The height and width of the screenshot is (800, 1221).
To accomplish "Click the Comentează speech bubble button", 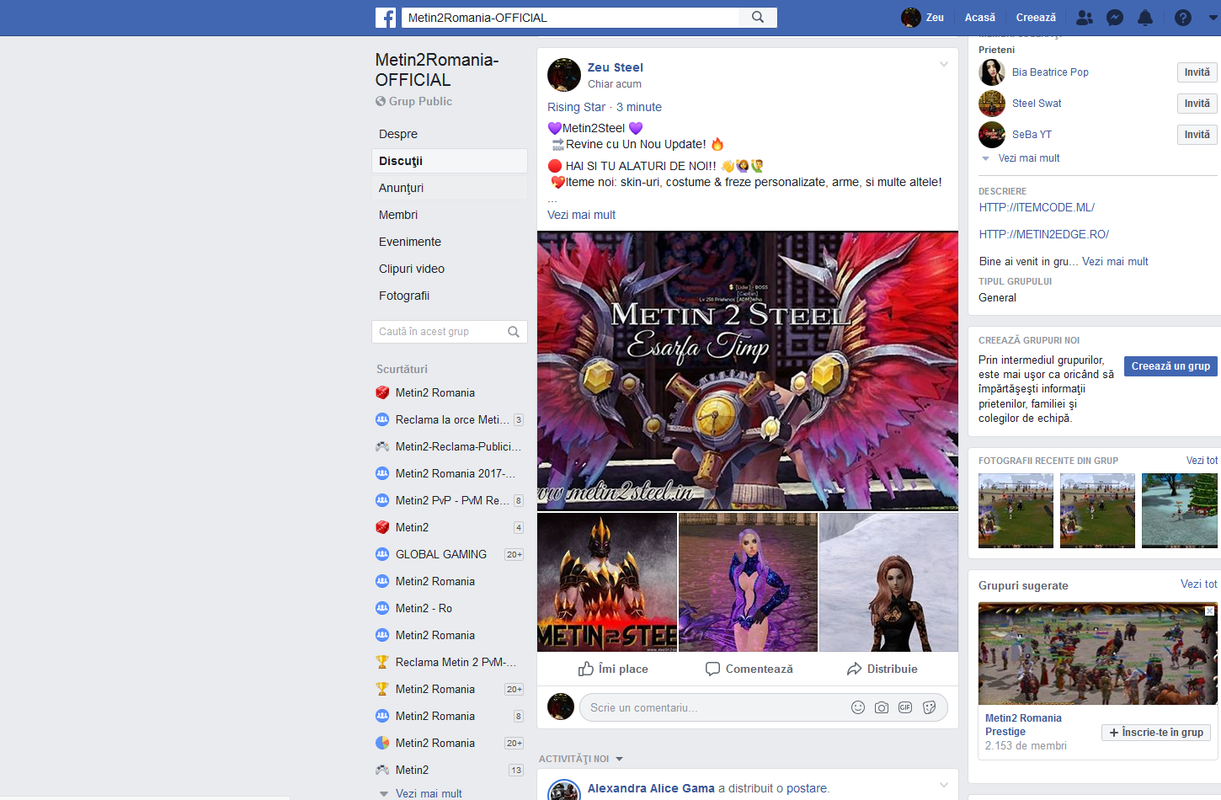I will [x=748, y=669].
